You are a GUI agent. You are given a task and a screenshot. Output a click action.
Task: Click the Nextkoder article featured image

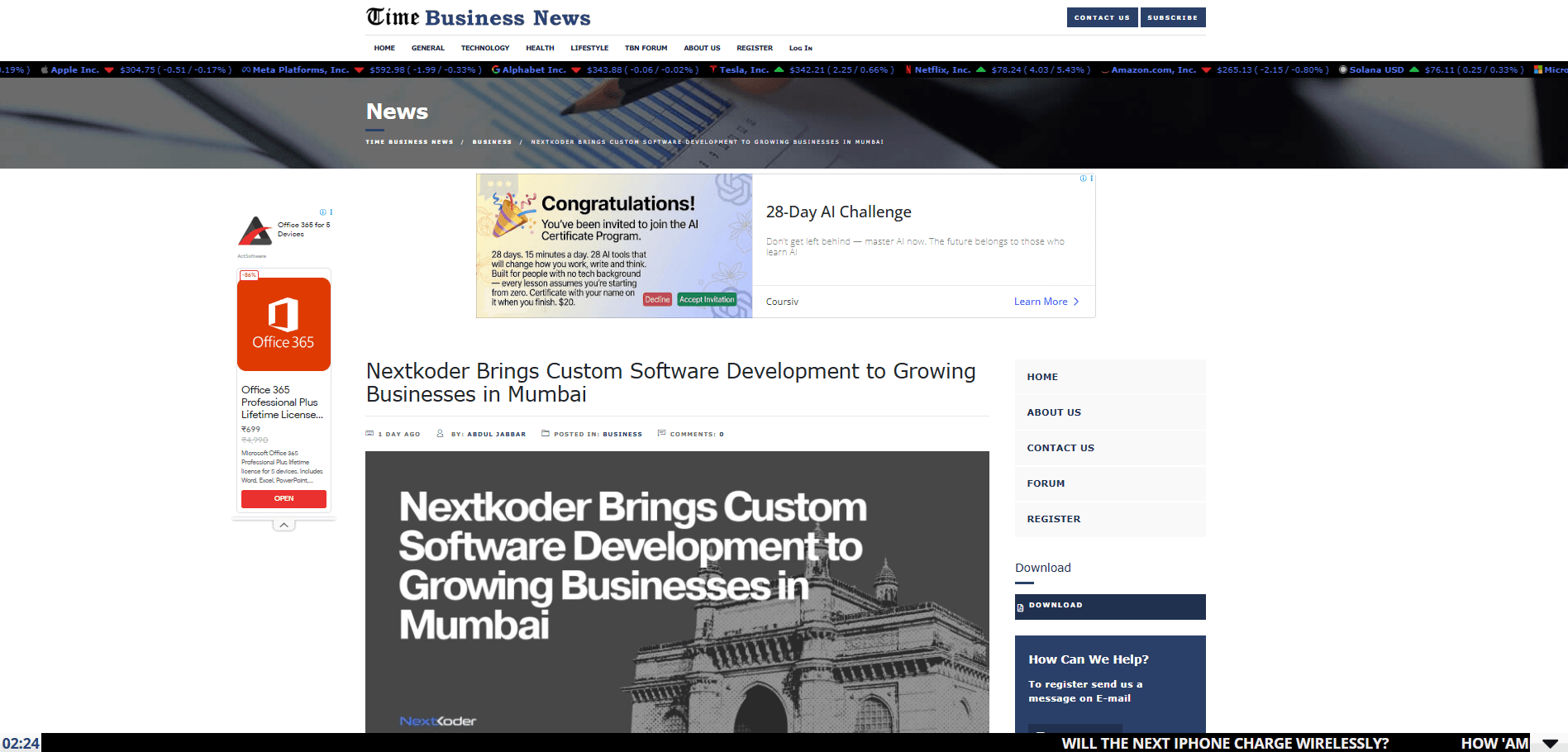tap(677, 592)
